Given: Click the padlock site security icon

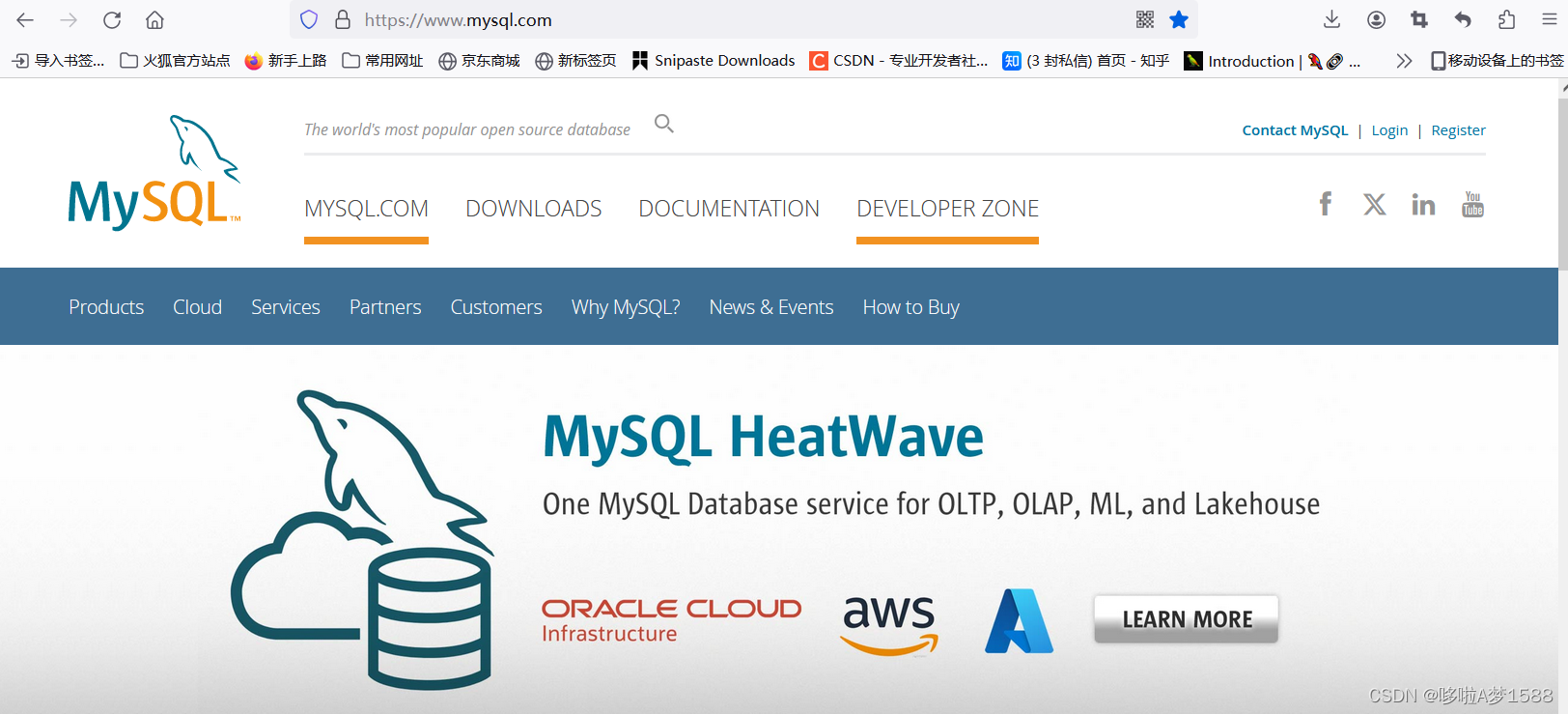Looking at the screenshot, I should (x=342, y=19).
